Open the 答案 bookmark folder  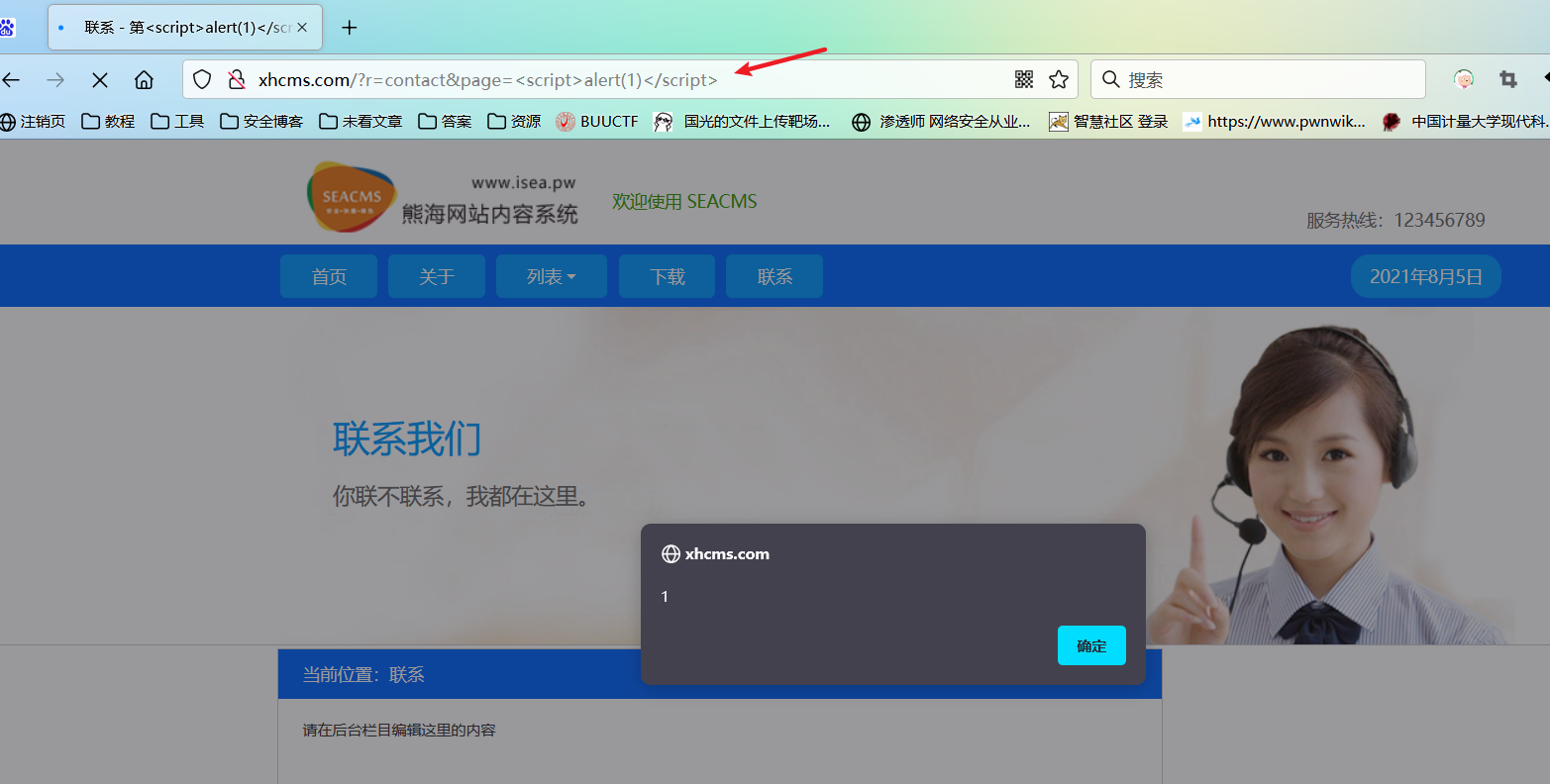pos(445,121)
